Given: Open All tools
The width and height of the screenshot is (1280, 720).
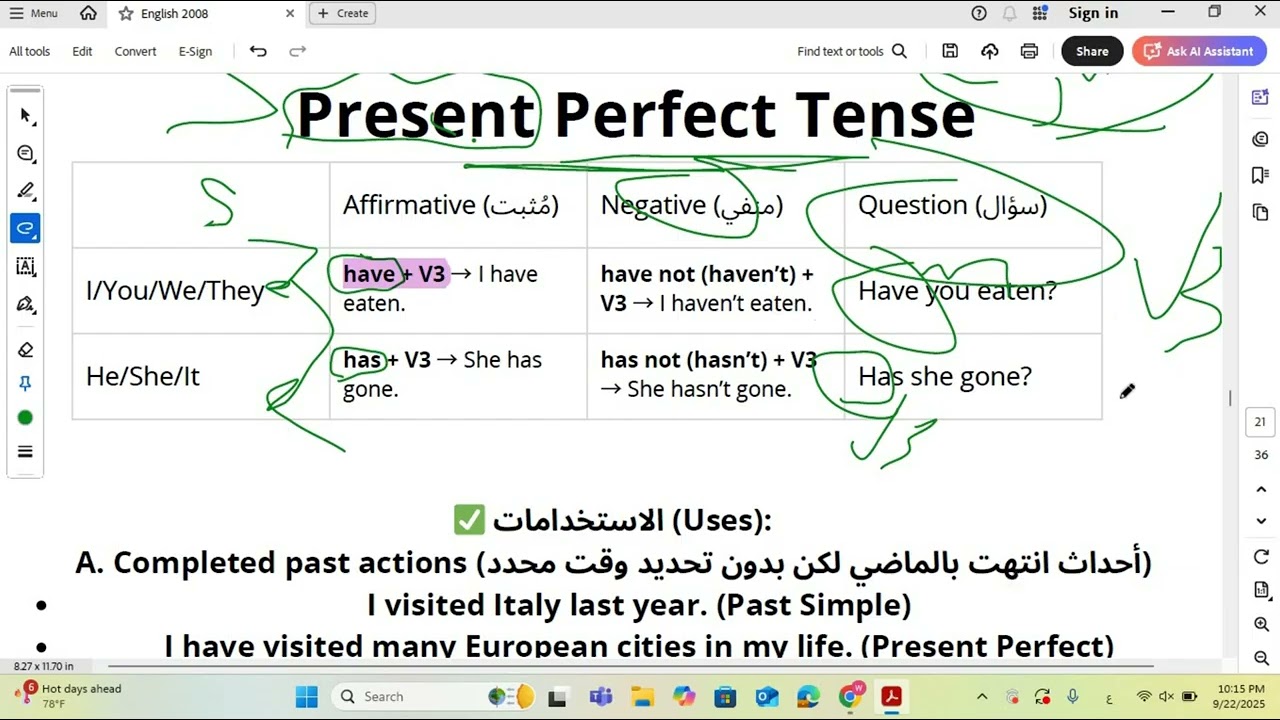Looking at the screenshot, I should click(x=30, y=51).
